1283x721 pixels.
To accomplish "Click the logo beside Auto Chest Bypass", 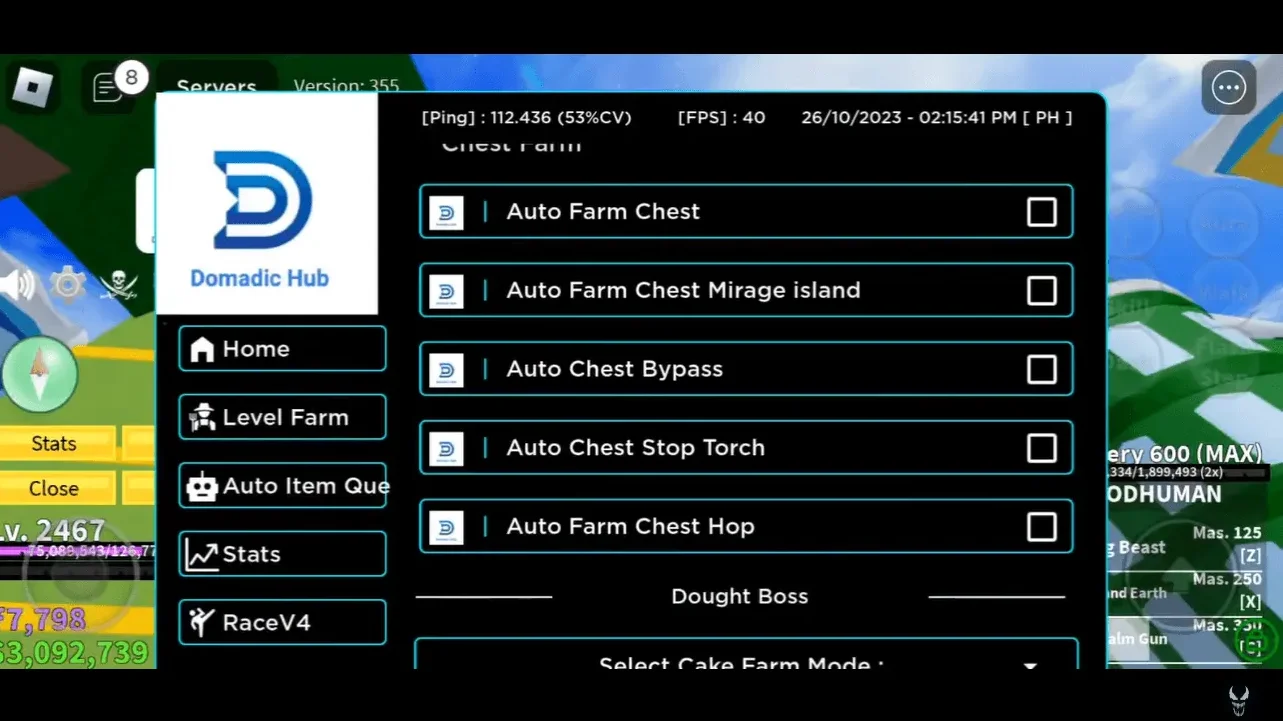I will click(446, 370).
